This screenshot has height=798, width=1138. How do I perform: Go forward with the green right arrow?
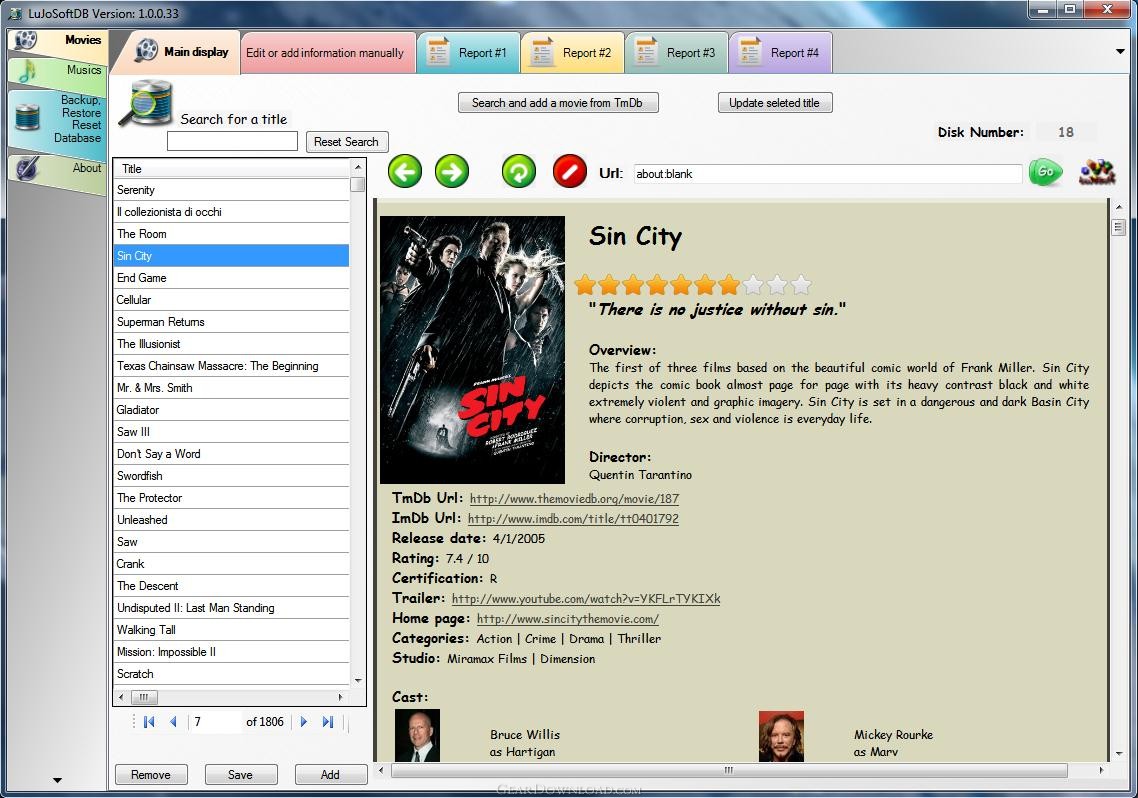pos(451,173)
